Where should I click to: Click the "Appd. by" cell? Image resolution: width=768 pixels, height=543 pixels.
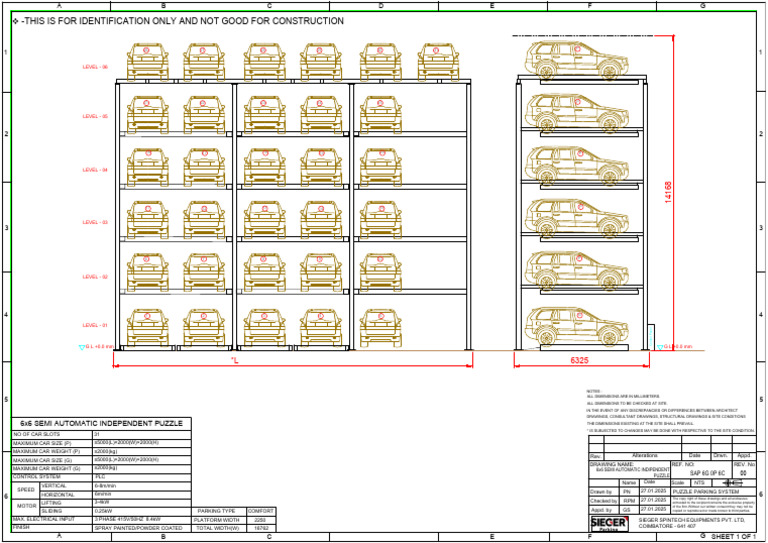[604, 510]
